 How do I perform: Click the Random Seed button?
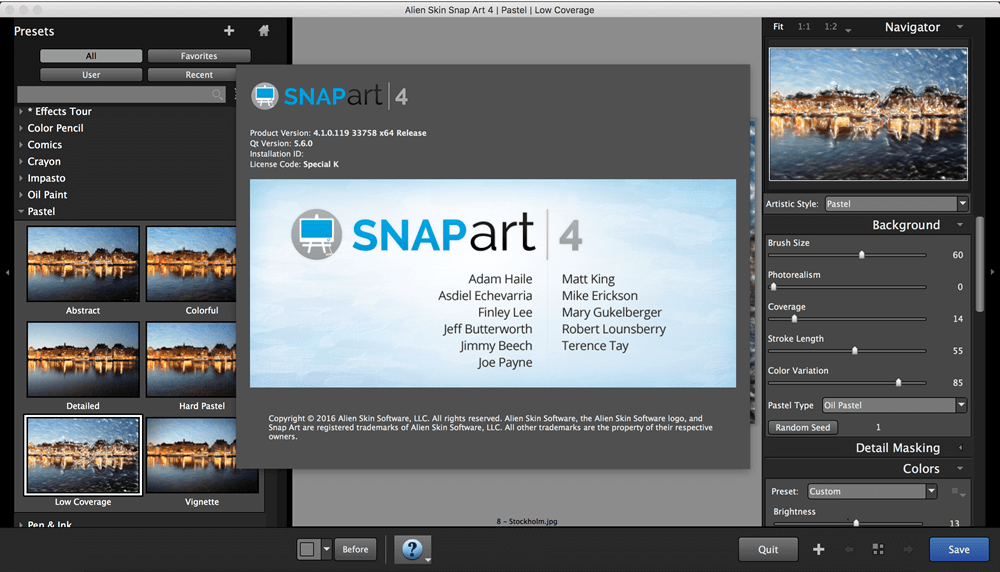pos(803,427)
